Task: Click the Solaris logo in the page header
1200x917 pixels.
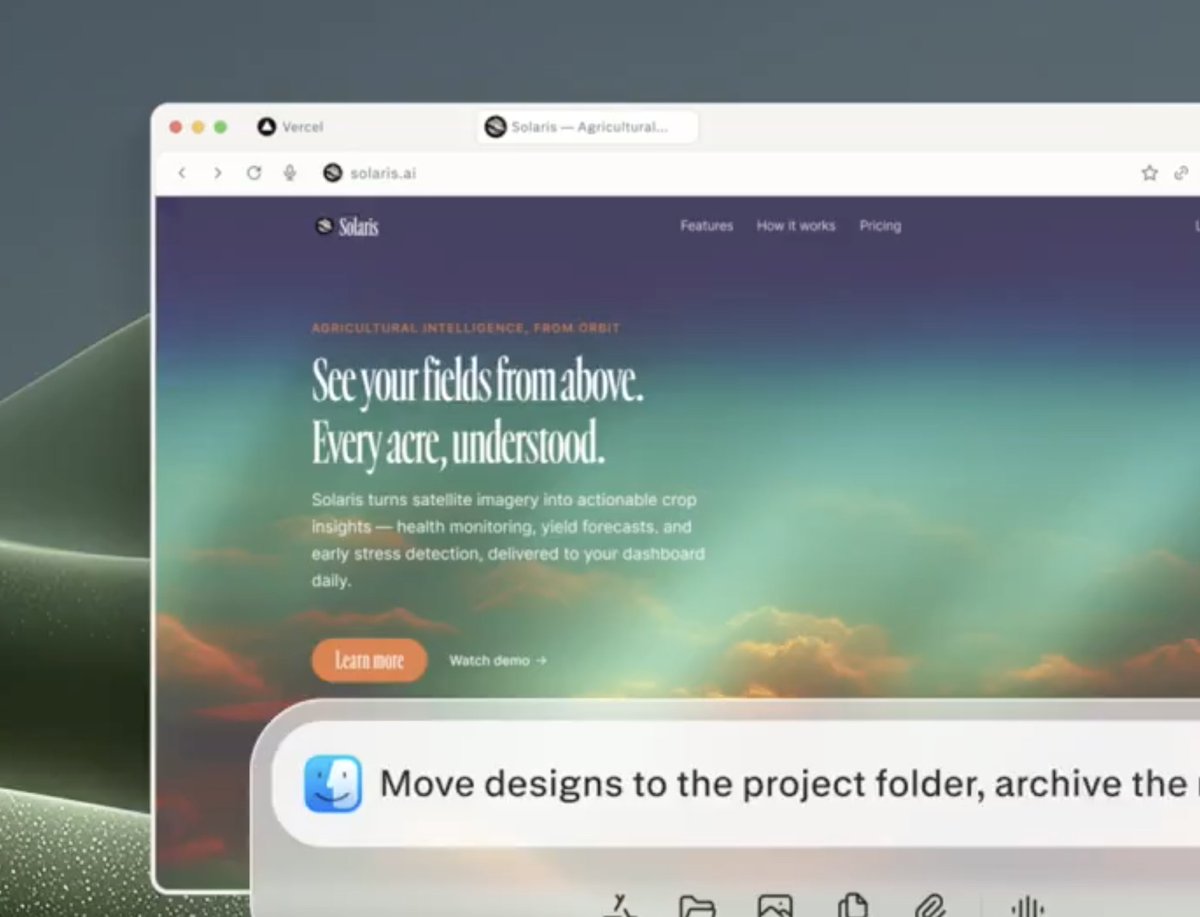Action: (x=347, y=227)
